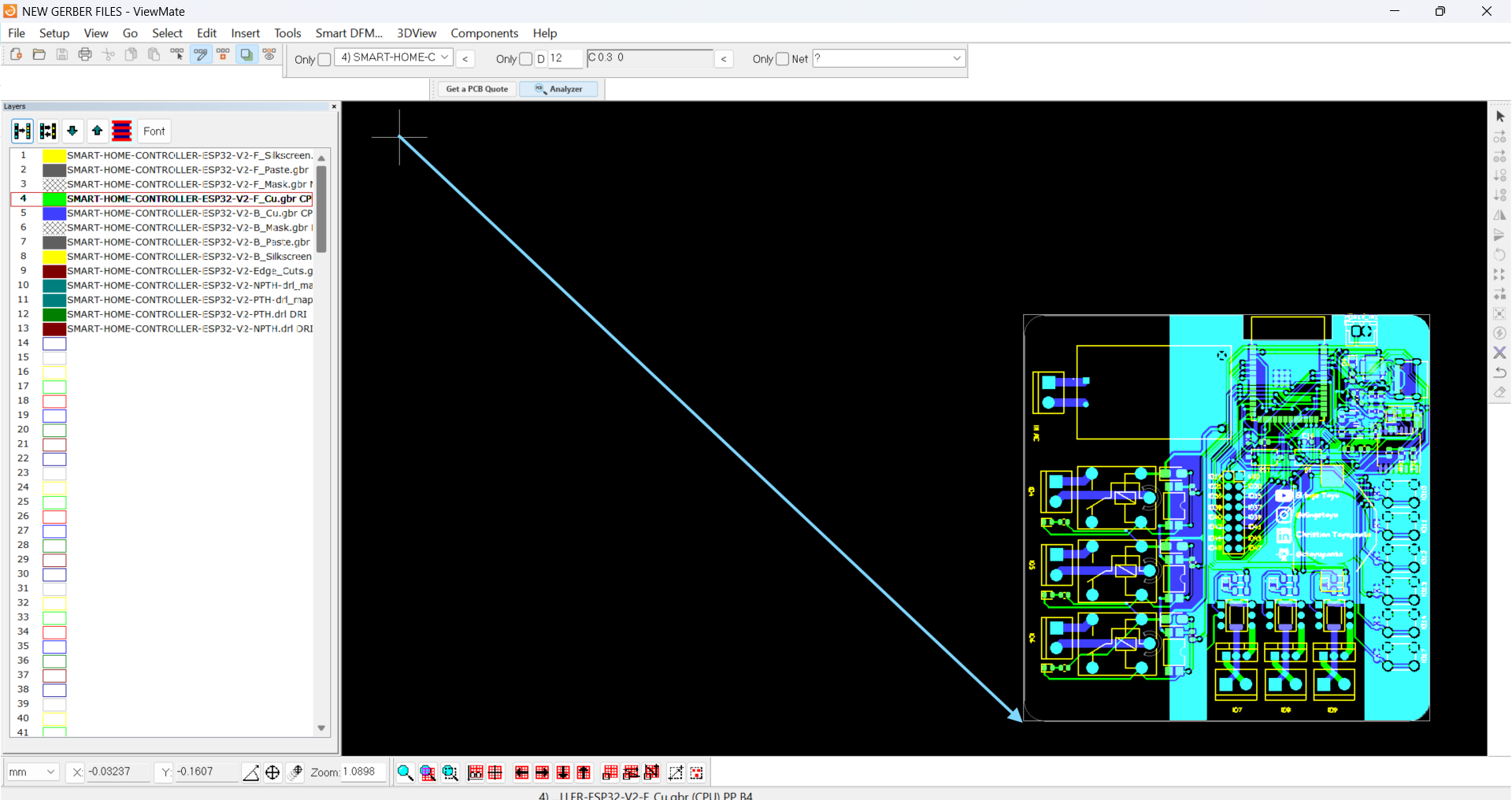Screen dimensions: 1512x800
Task: Select the arrow pointer tool on right toolbar
Action: (x=1499, y=117)
